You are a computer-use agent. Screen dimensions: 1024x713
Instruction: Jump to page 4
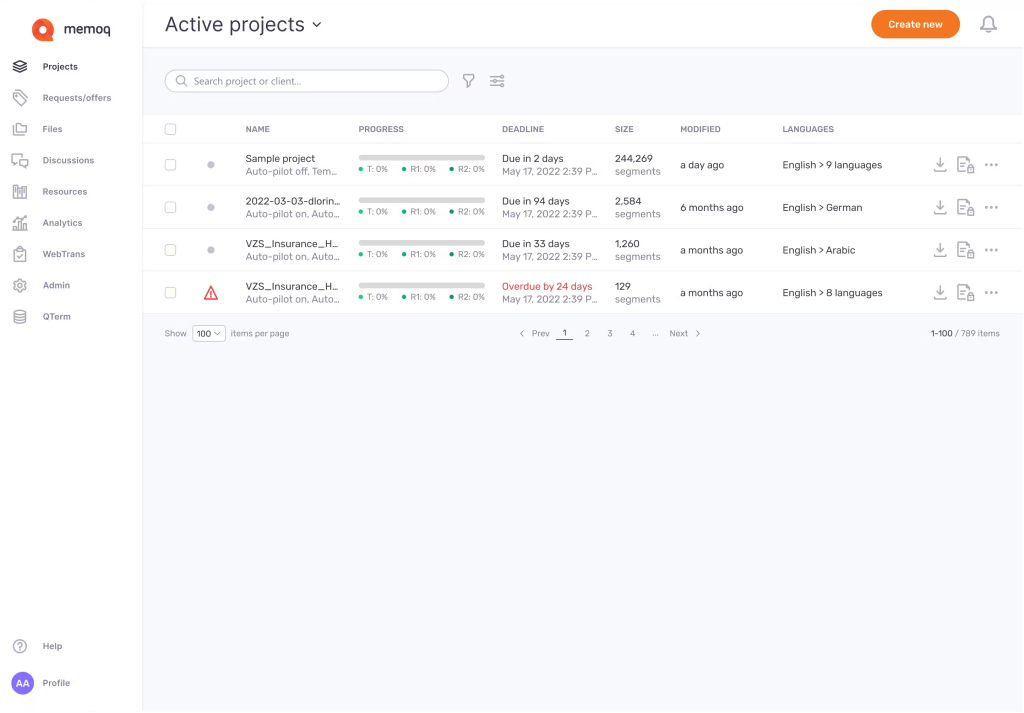[632, 334]
